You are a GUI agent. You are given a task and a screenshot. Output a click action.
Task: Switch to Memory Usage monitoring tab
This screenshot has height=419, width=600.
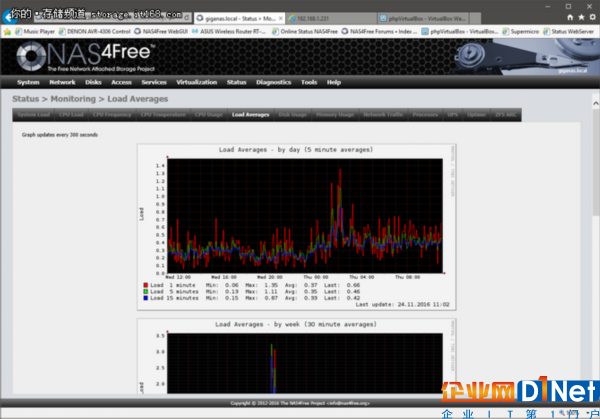[x=335, y=115]
